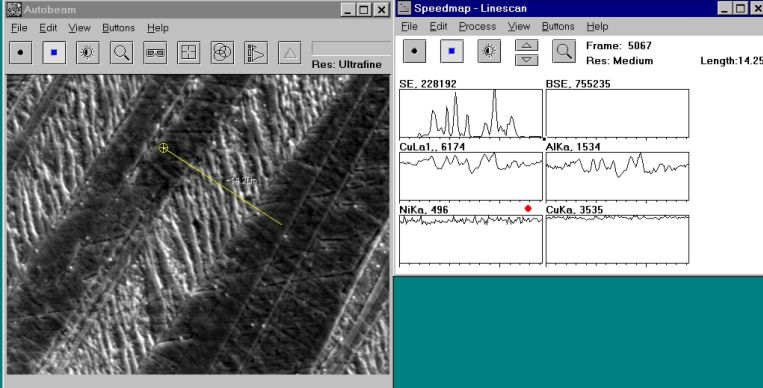Click the yellow circle linescan start marker

pos(164,148)
